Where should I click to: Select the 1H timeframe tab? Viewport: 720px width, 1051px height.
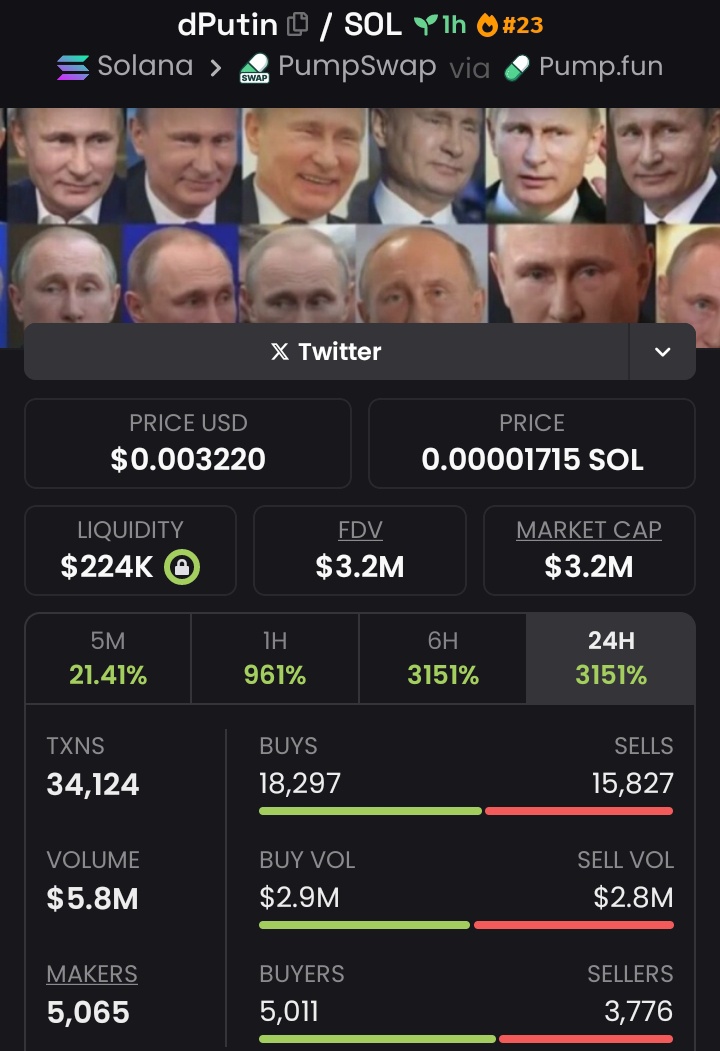point(275,658)
